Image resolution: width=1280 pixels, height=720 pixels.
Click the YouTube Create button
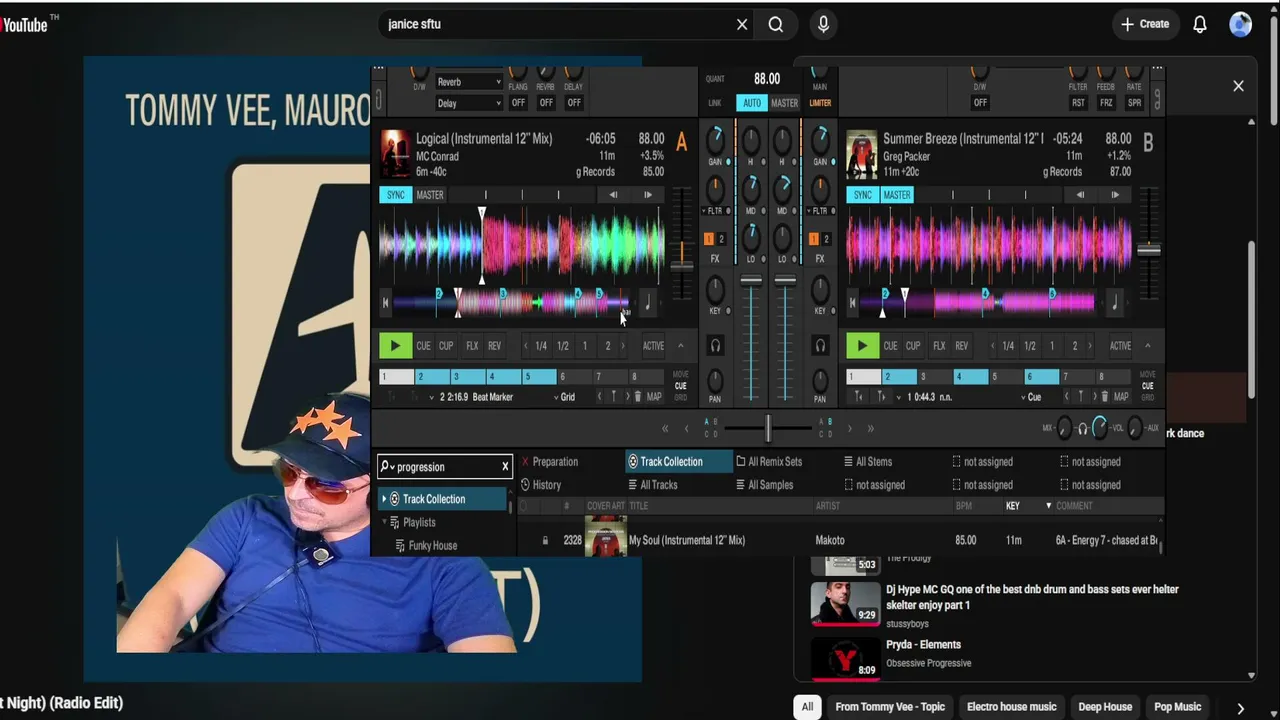[x=1145, y=24]
